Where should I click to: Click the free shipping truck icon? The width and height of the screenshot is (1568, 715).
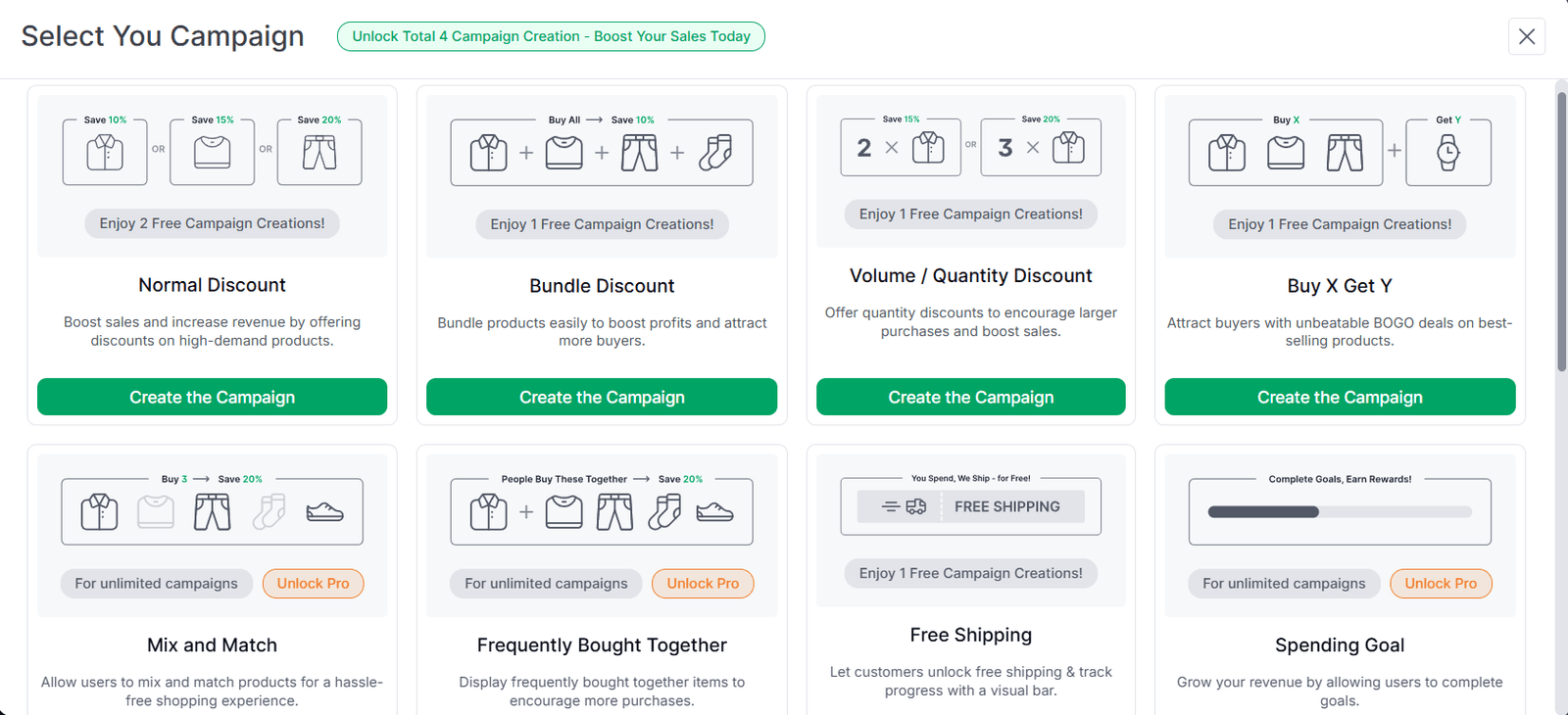(x=915, y=506)
